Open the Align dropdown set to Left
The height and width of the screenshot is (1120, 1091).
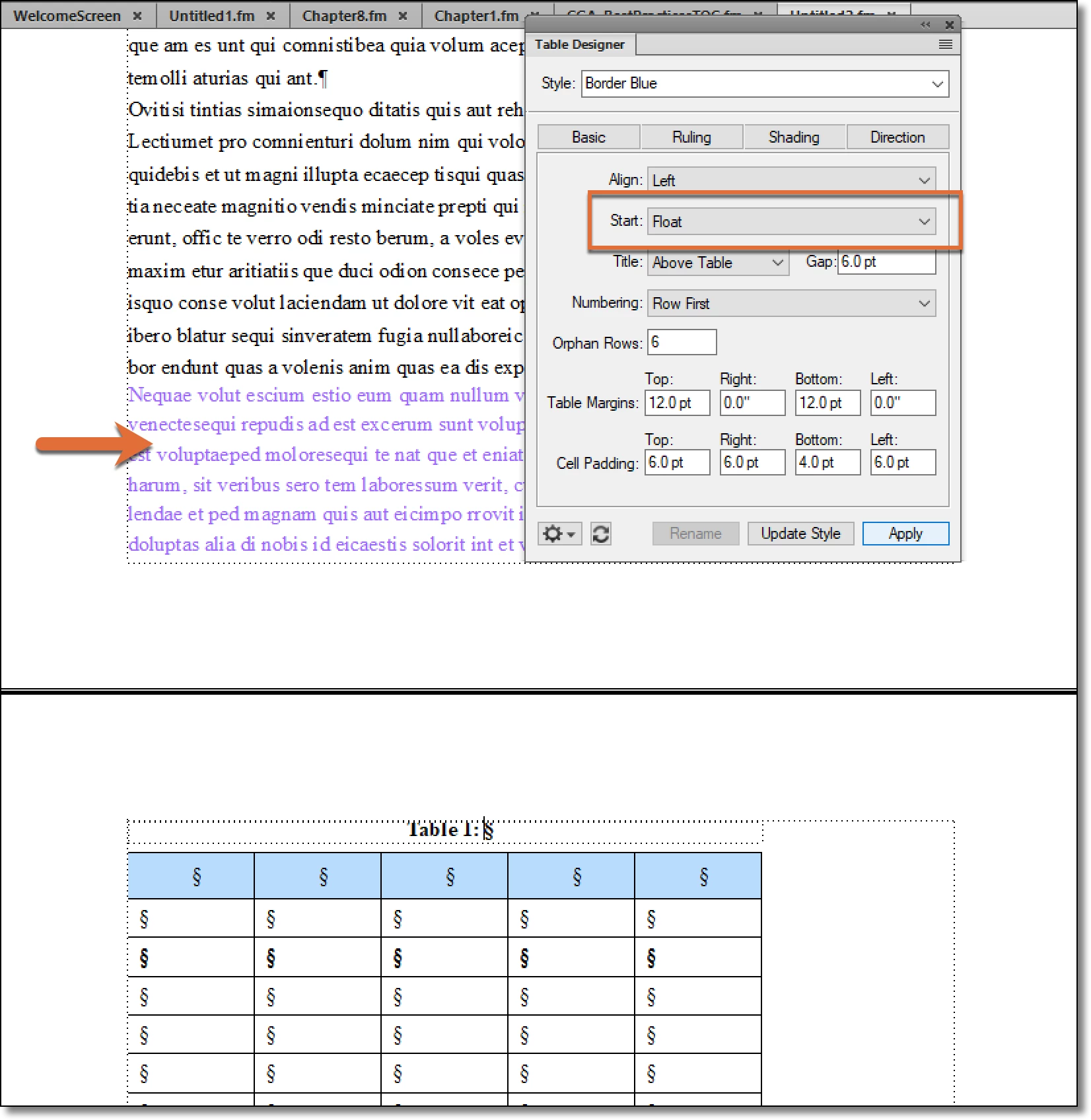pos(791,180)
